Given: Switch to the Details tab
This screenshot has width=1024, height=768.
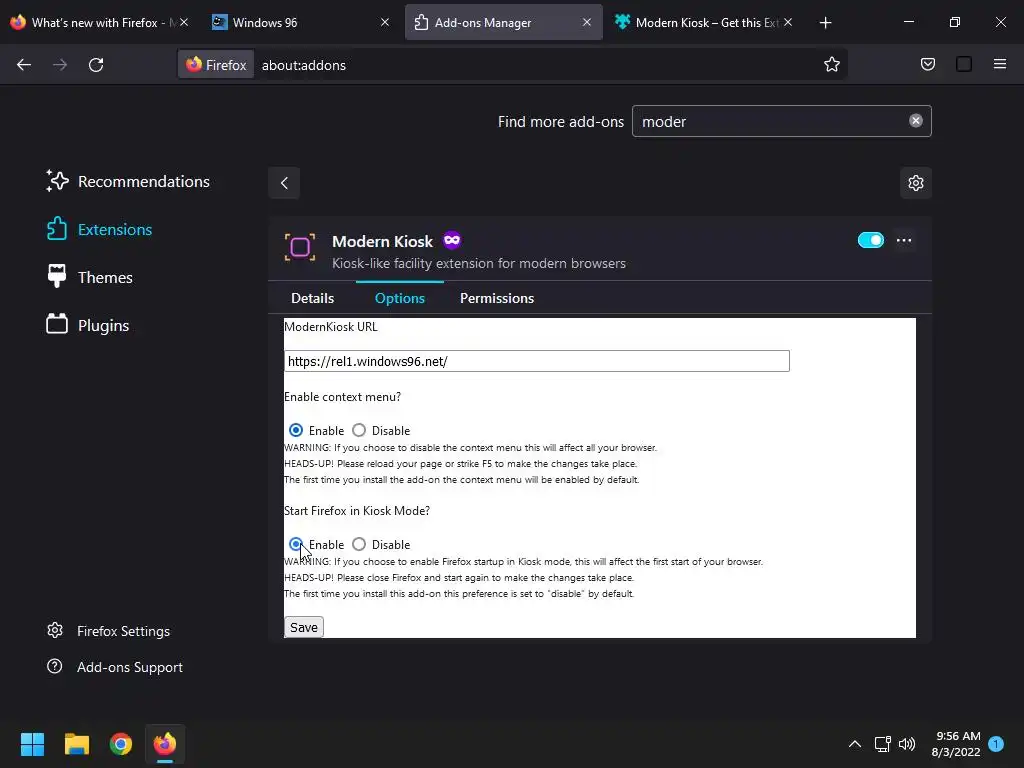Looking at the screenshot, I should coord(312,298).
